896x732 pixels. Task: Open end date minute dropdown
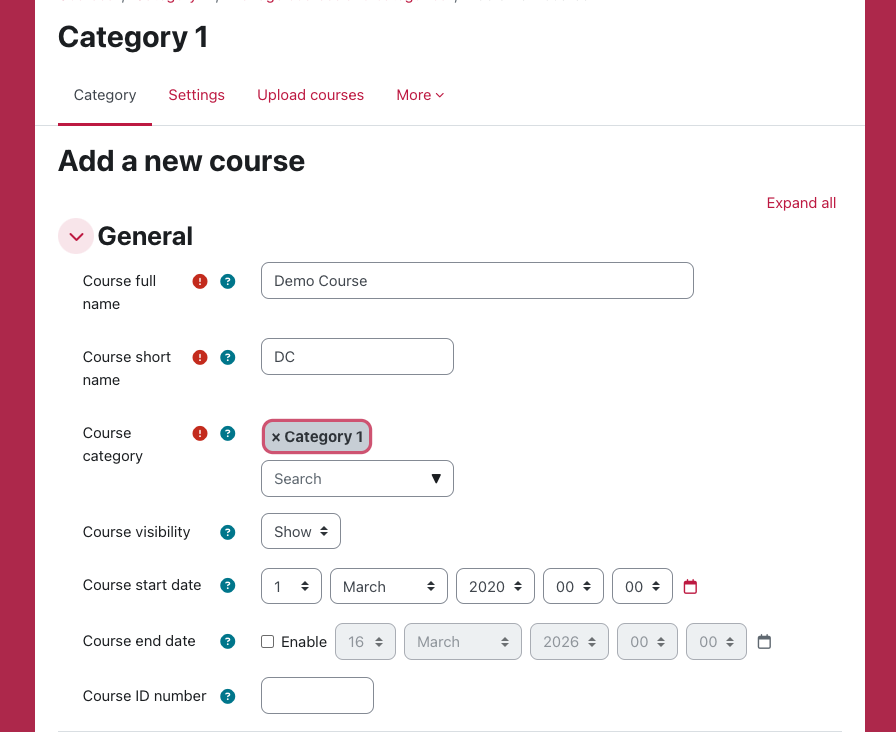(x=716, y=642)
